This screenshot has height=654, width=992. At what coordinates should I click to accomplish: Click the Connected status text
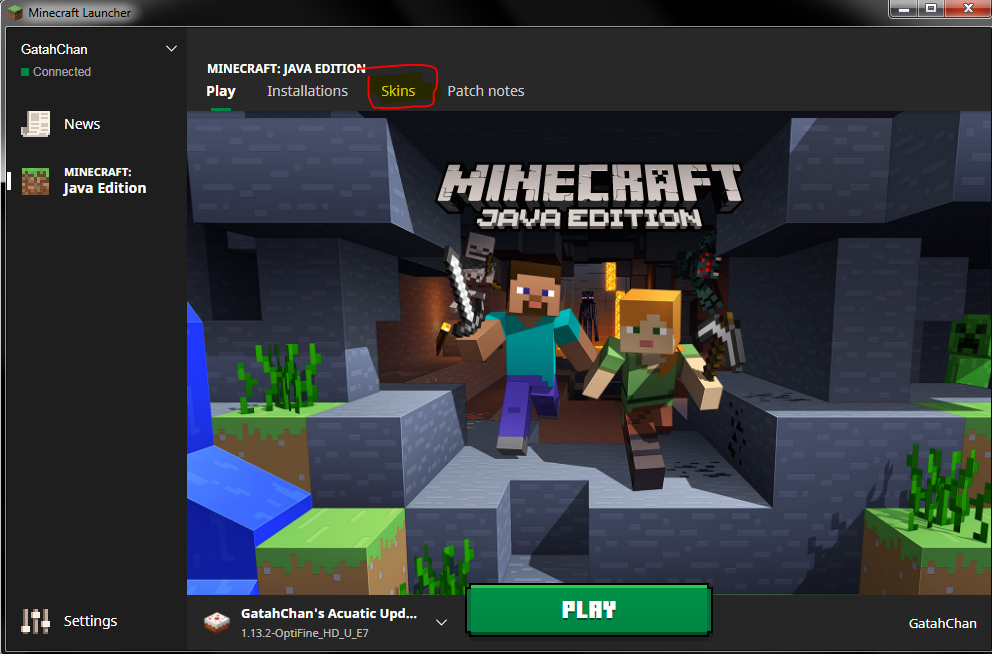62,72
